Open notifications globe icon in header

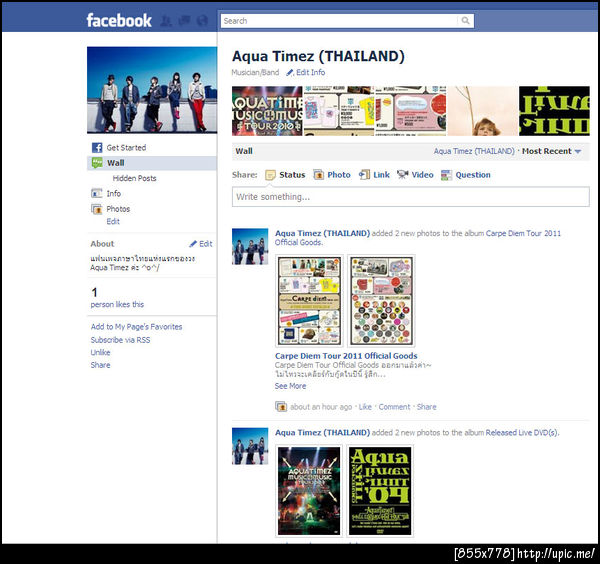coord(202,21)
